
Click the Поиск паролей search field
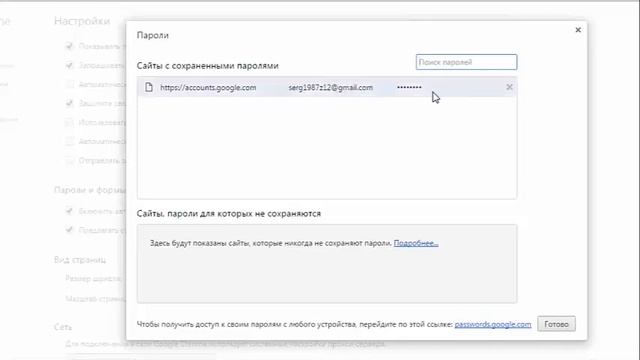point(466,62)
